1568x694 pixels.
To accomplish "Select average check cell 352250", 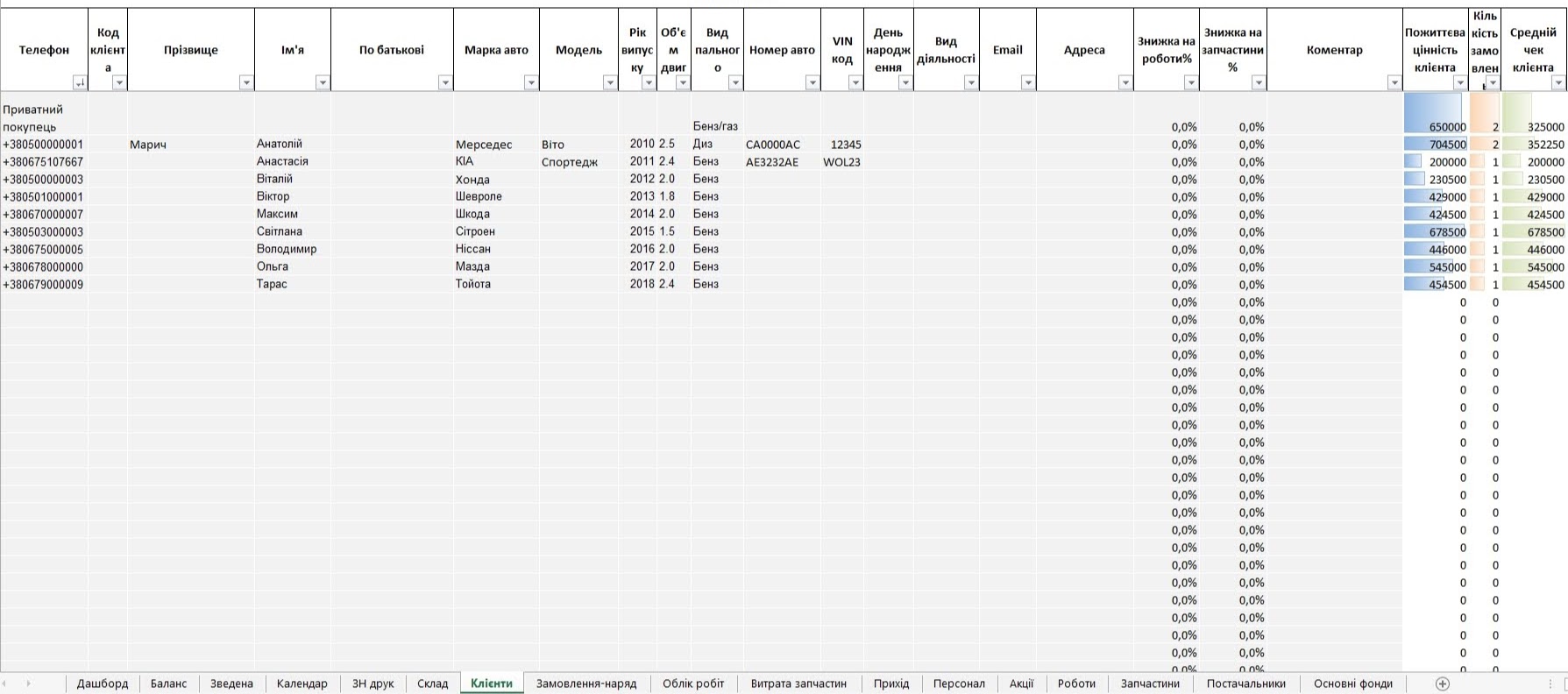I will (1533, 145).
